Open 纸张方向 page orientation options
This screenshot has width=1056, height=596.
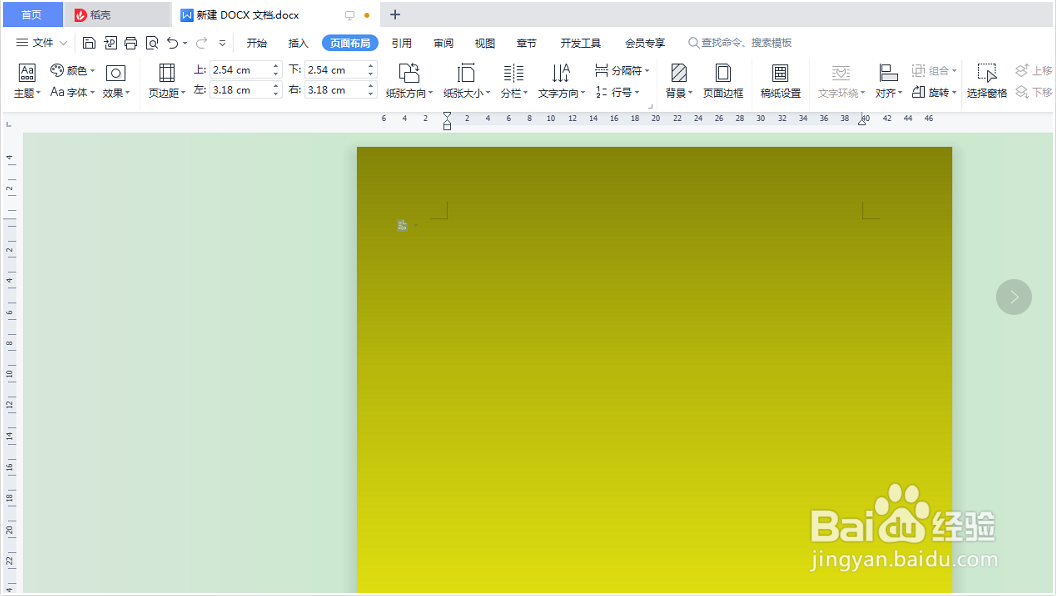(409, 80)
